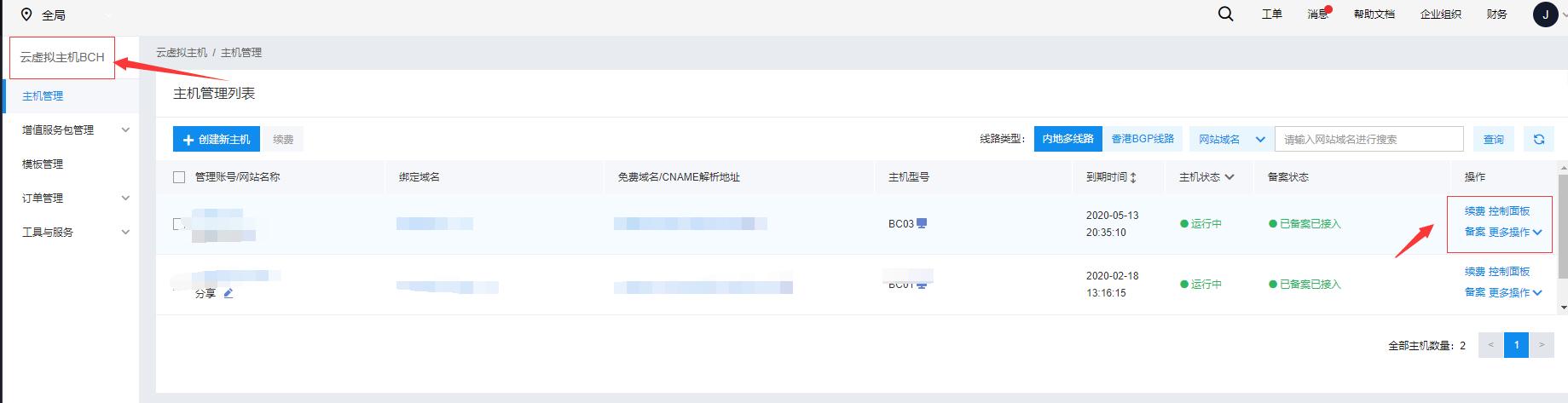Click the vertical scrollbar of host table
The image size is (1568, 403).
1562,239
